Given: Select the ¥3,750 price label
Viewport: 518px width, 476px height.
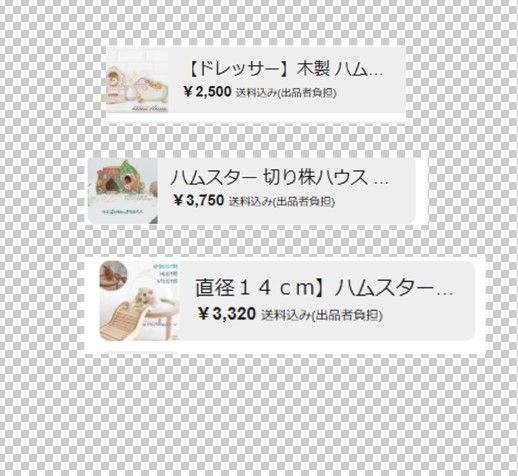Looking at the screenshot, I should click(199, 200).
